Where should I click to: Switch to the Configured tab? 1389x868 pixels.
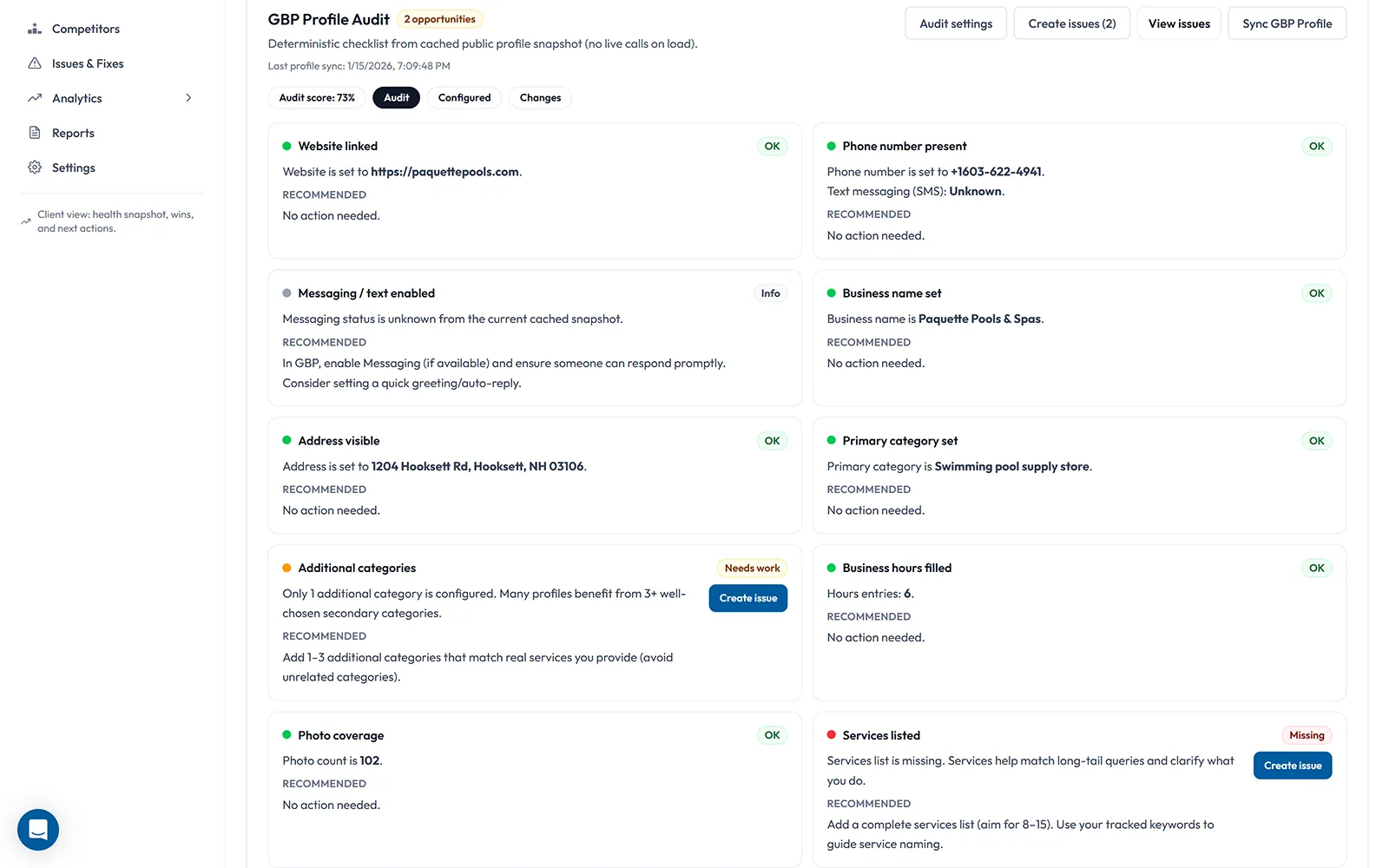pyautogui.click(x=464, y=97)
